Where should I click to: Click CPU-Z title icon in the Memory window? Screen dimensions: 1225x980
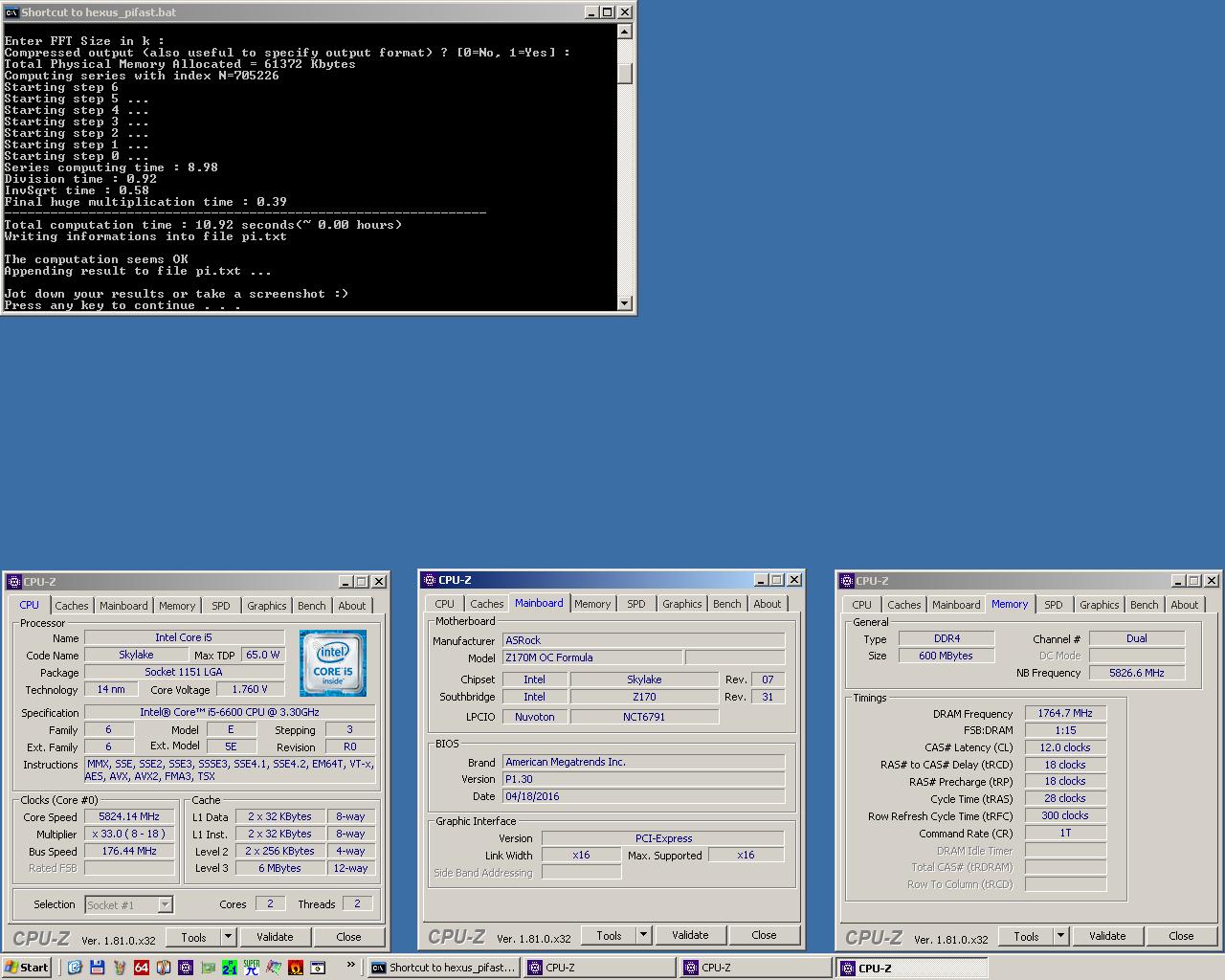click(x=846, y=581)
